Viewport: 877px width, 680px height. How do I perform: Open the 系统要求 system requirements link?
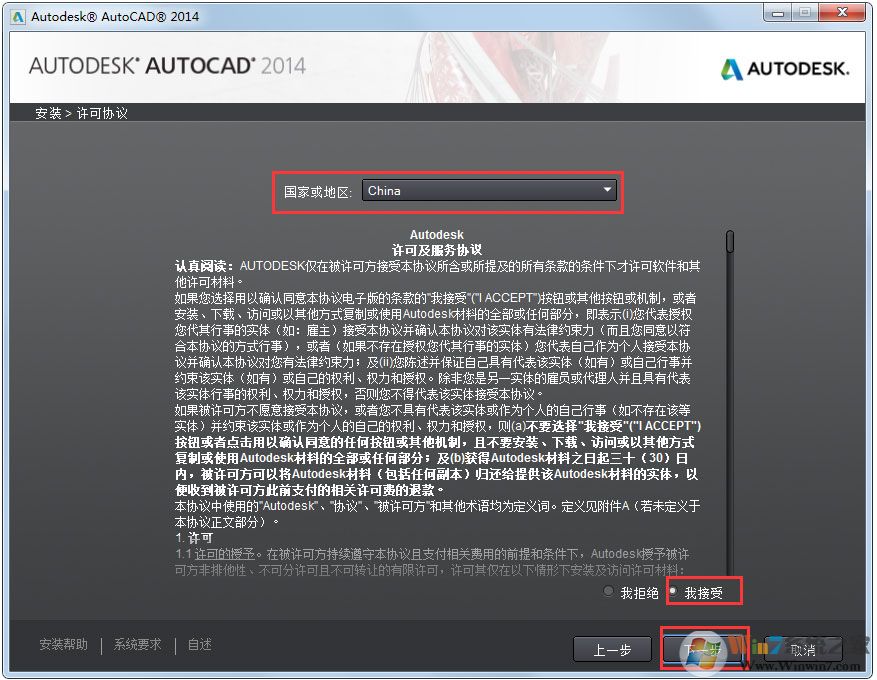click(137, 645)
